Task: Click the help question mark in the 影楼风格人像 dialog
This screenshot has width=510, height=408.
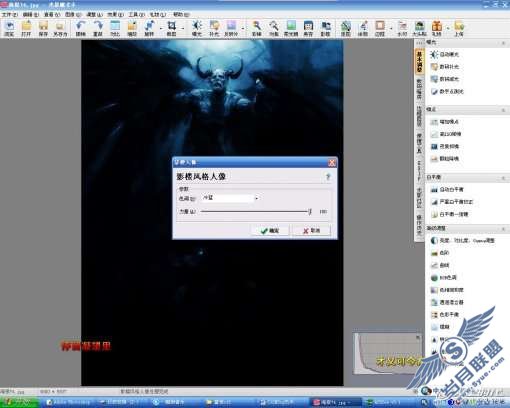Action: click(x=328, y=177)
